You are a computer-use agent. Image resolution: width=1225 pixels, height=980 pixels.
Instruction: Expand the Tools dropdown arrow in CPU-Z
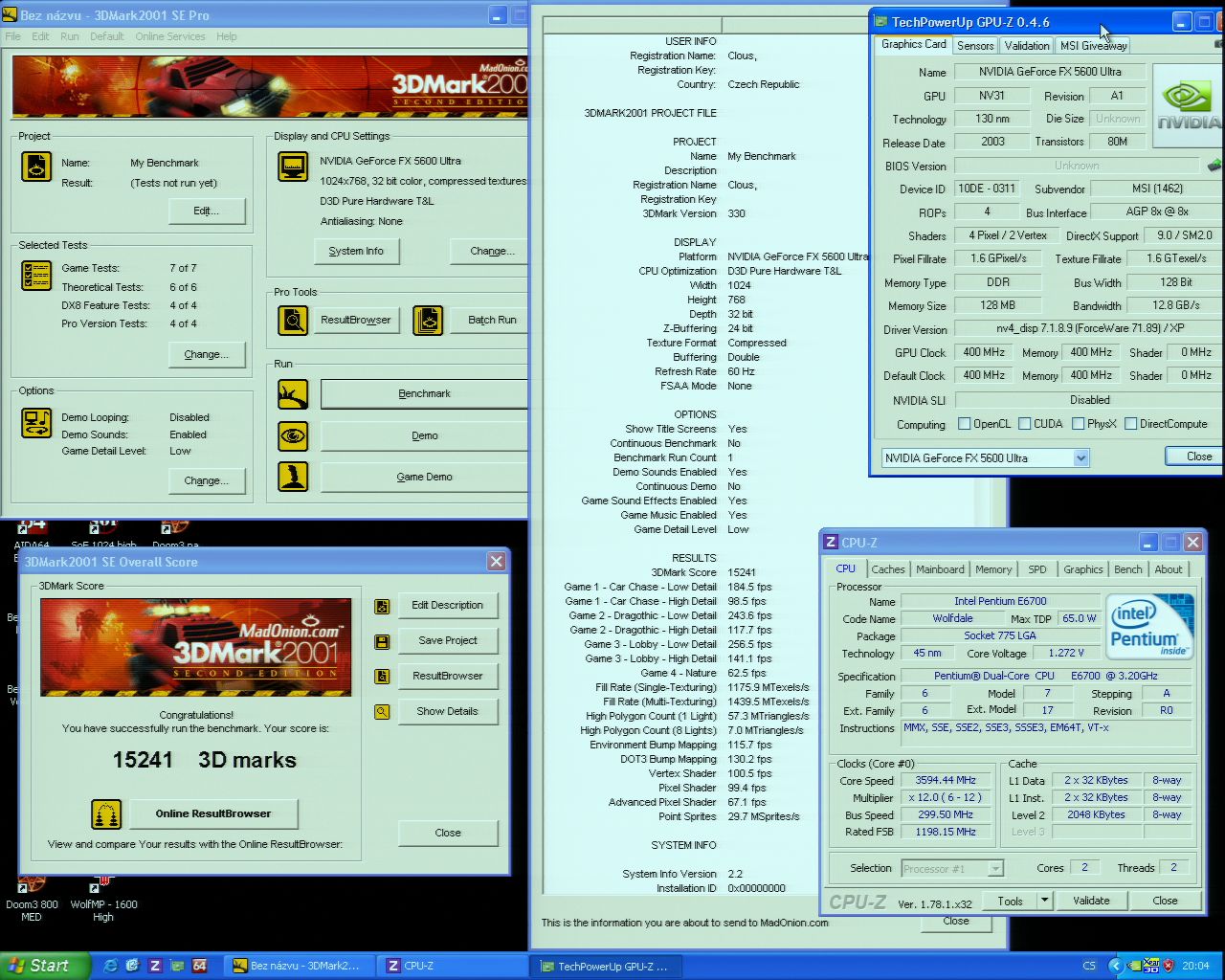1044,901
